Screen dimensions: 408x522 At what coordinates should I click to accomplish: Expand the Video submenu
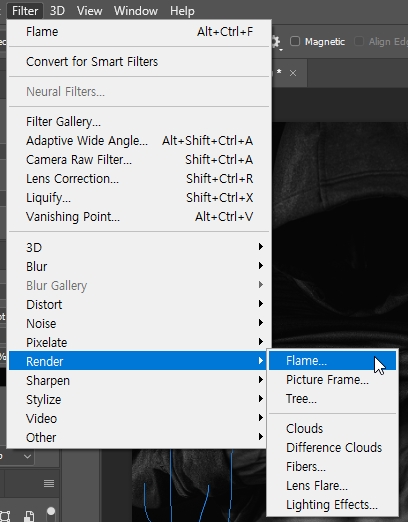(x=139, y=418)
